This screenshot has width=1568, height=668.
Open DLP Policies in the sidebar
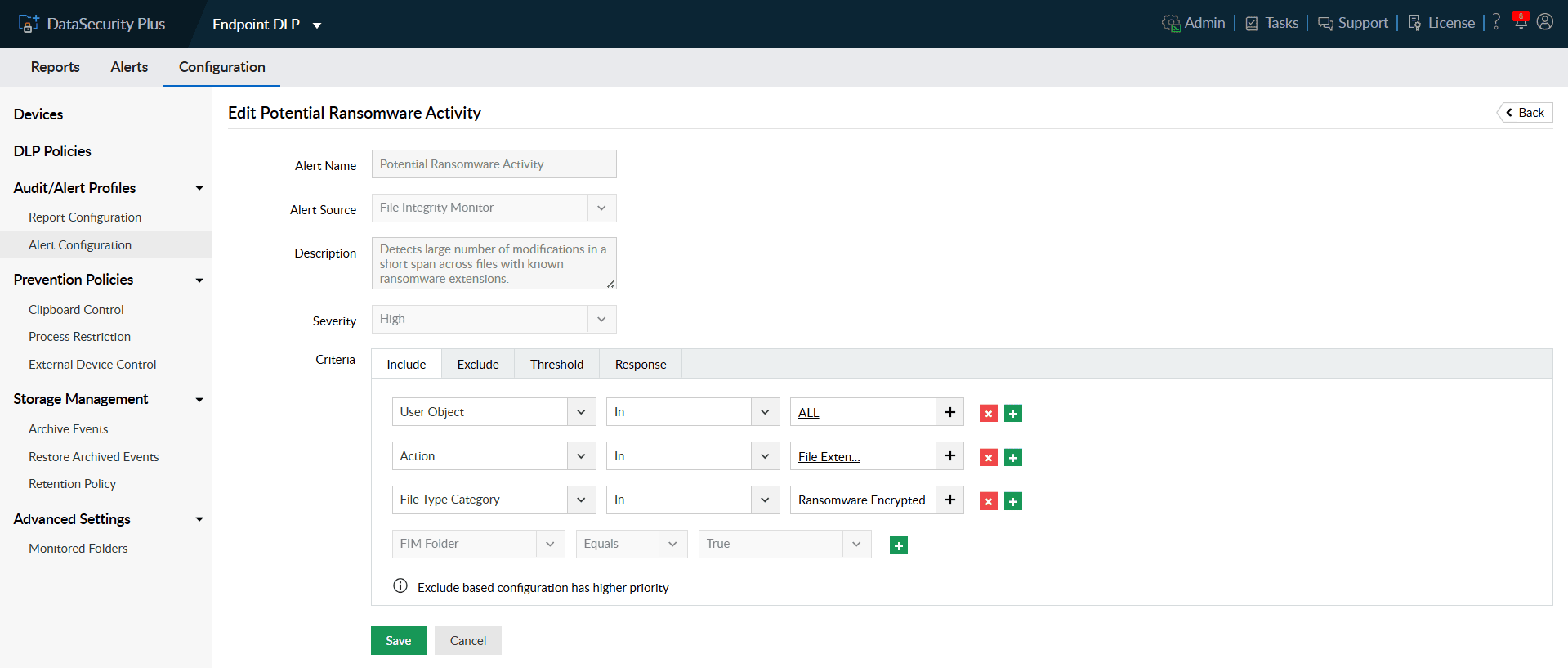coord(52,151)
